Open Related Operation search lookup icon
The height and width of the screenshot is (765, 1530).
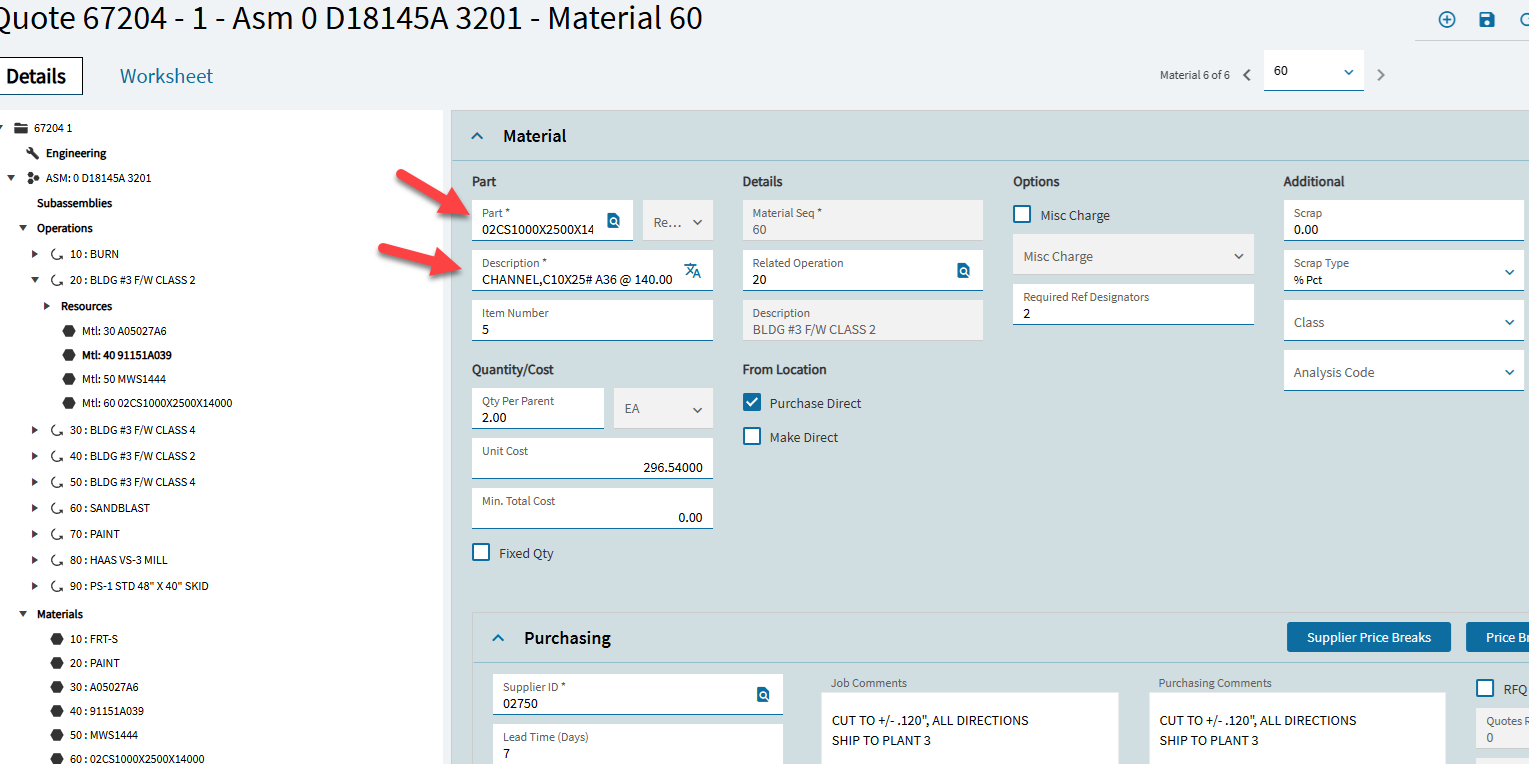click(963, 270)
